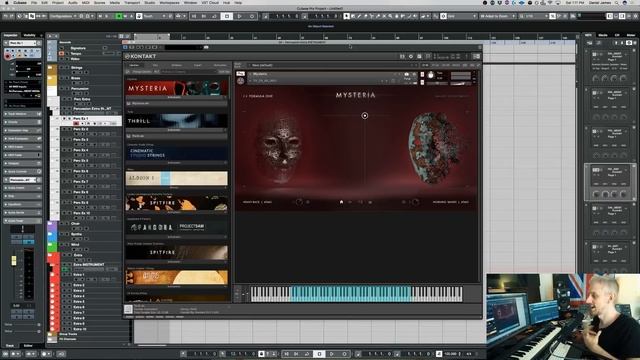
Task: Adjust the inspector channel volume fader
Action: pyautogui.click(x=14, y=260)
